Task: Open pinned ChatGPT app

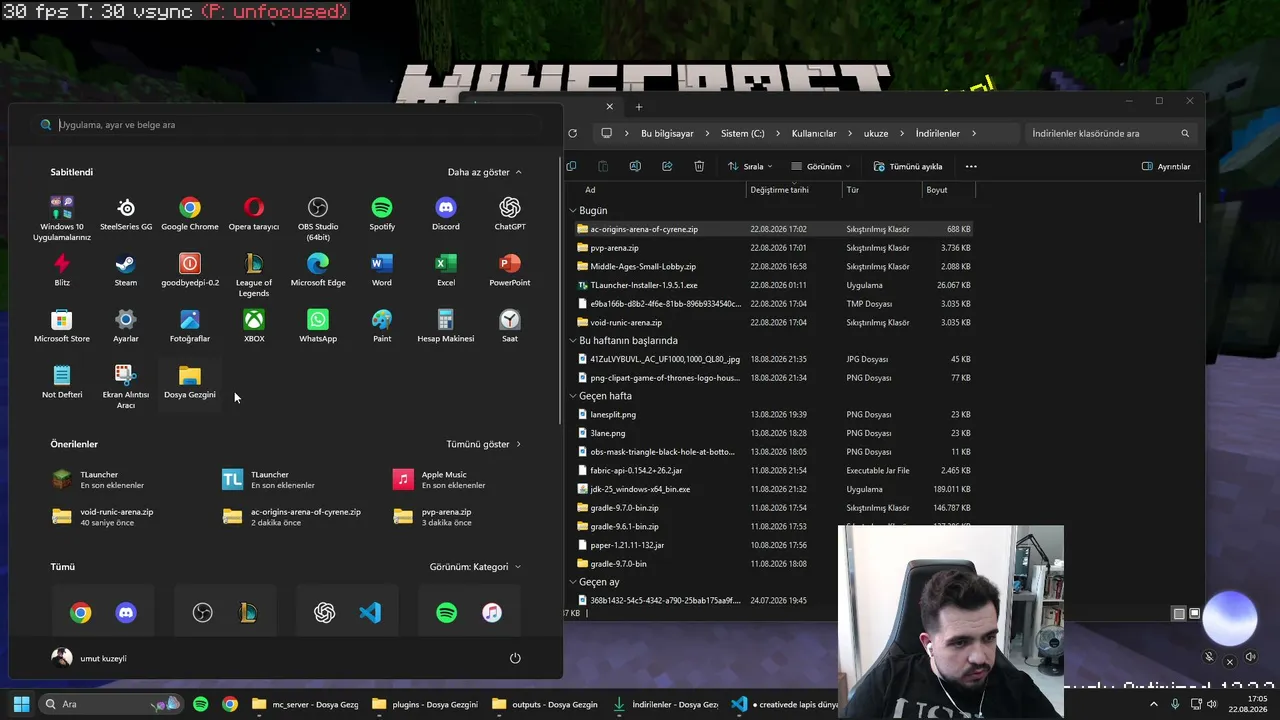Action: (510, 214)
